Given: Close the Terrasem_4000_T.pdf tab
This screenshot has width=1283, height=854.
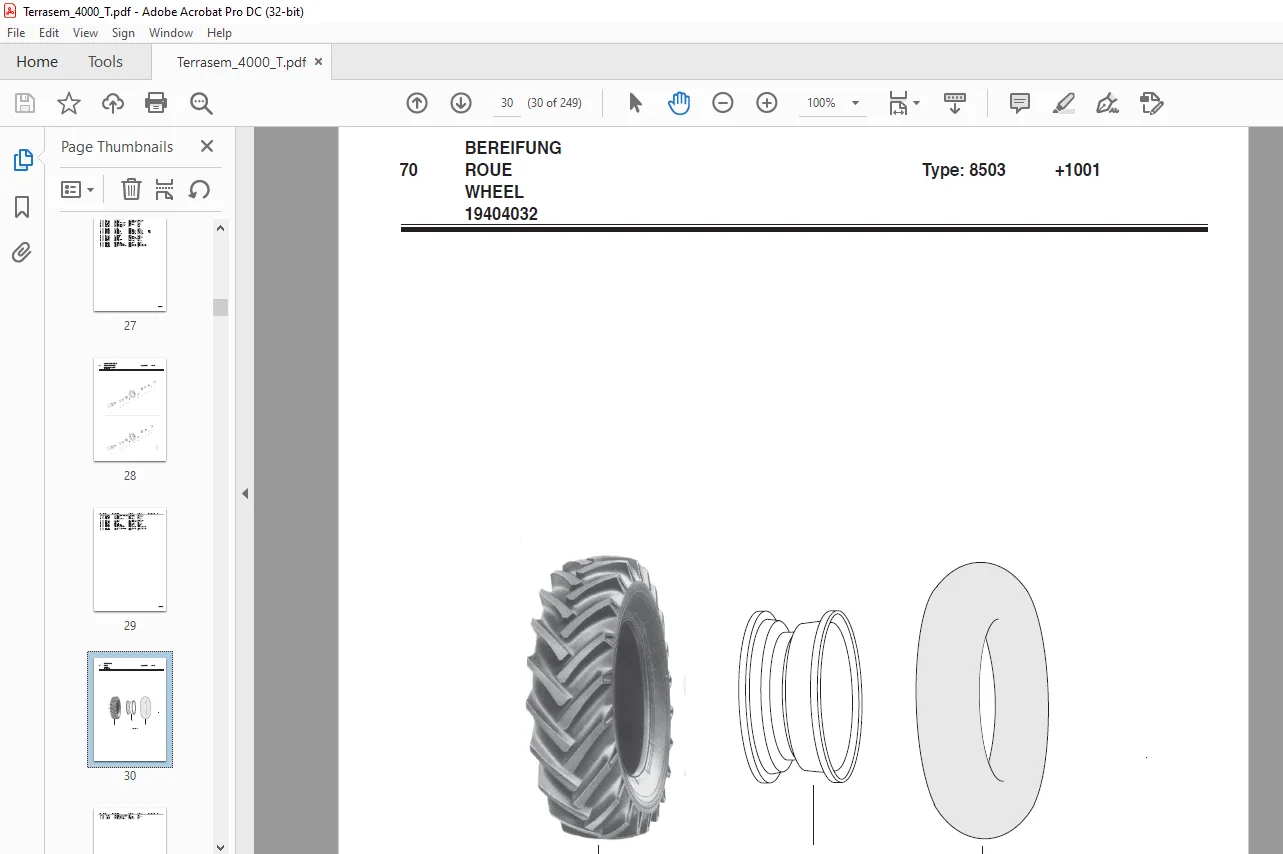Looking at the screenshot, I should tap(318, 62).
